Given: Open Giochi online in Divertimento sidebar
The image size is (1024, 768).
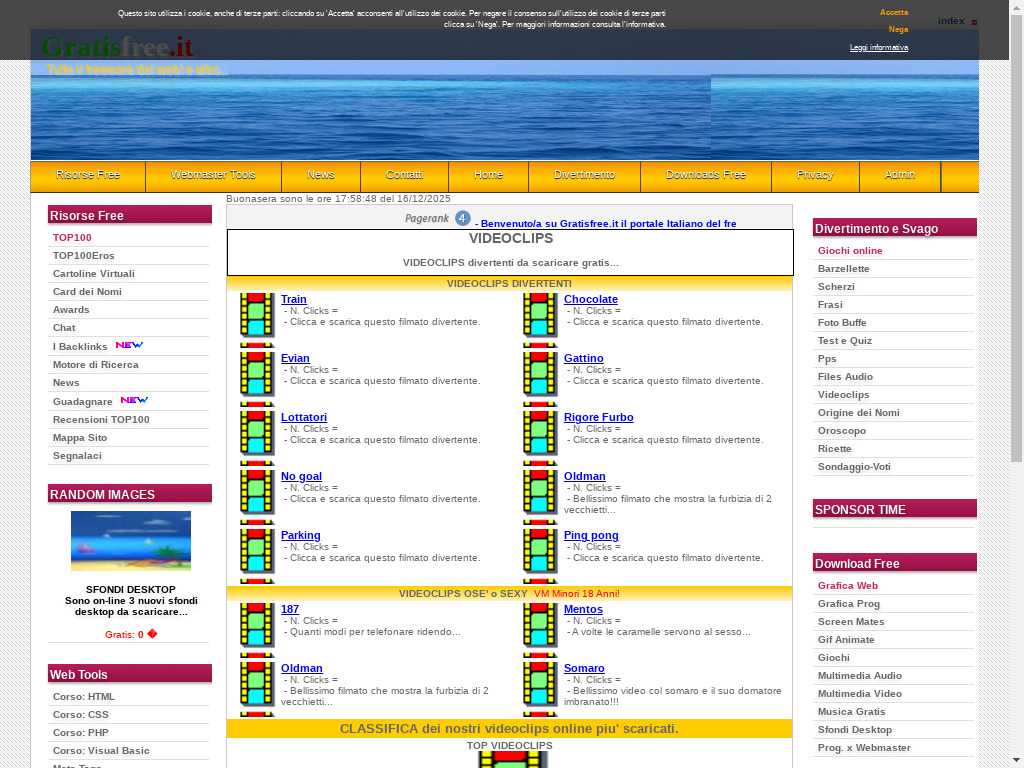Looking at the screenshot, I should coord(850,251).
